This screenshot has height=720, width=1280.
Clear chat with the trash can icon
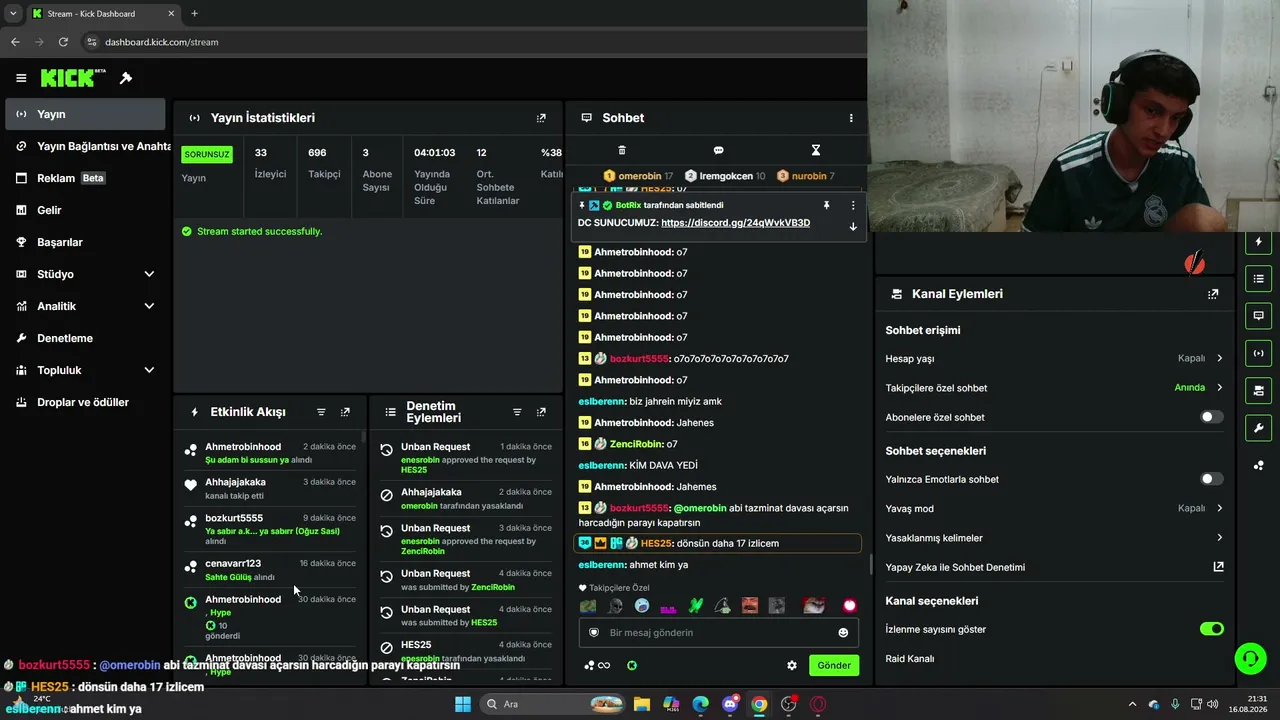click(622, 150)
